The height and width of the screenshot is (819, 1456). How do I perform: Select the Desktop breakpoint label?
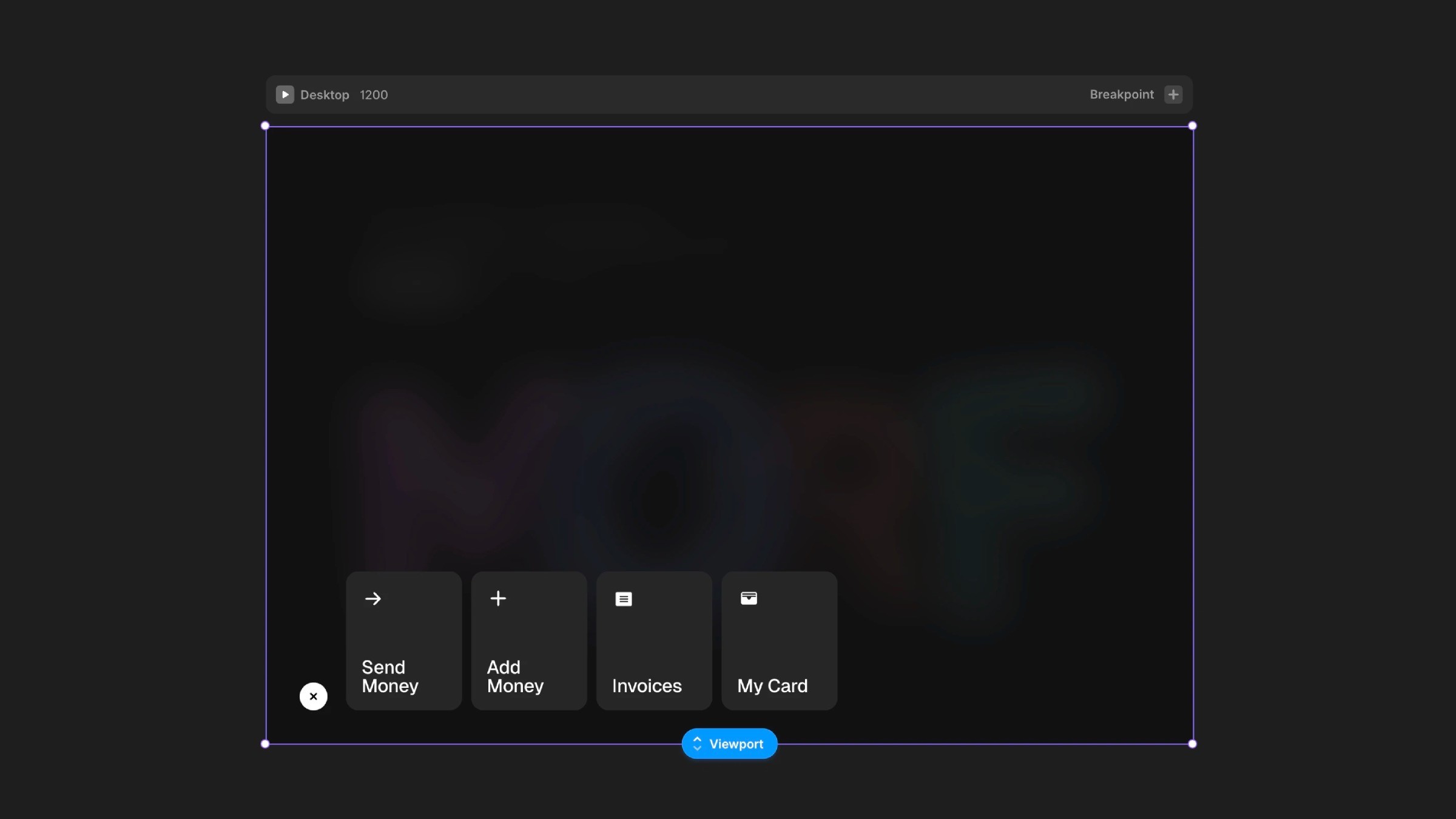click(325, 95)
